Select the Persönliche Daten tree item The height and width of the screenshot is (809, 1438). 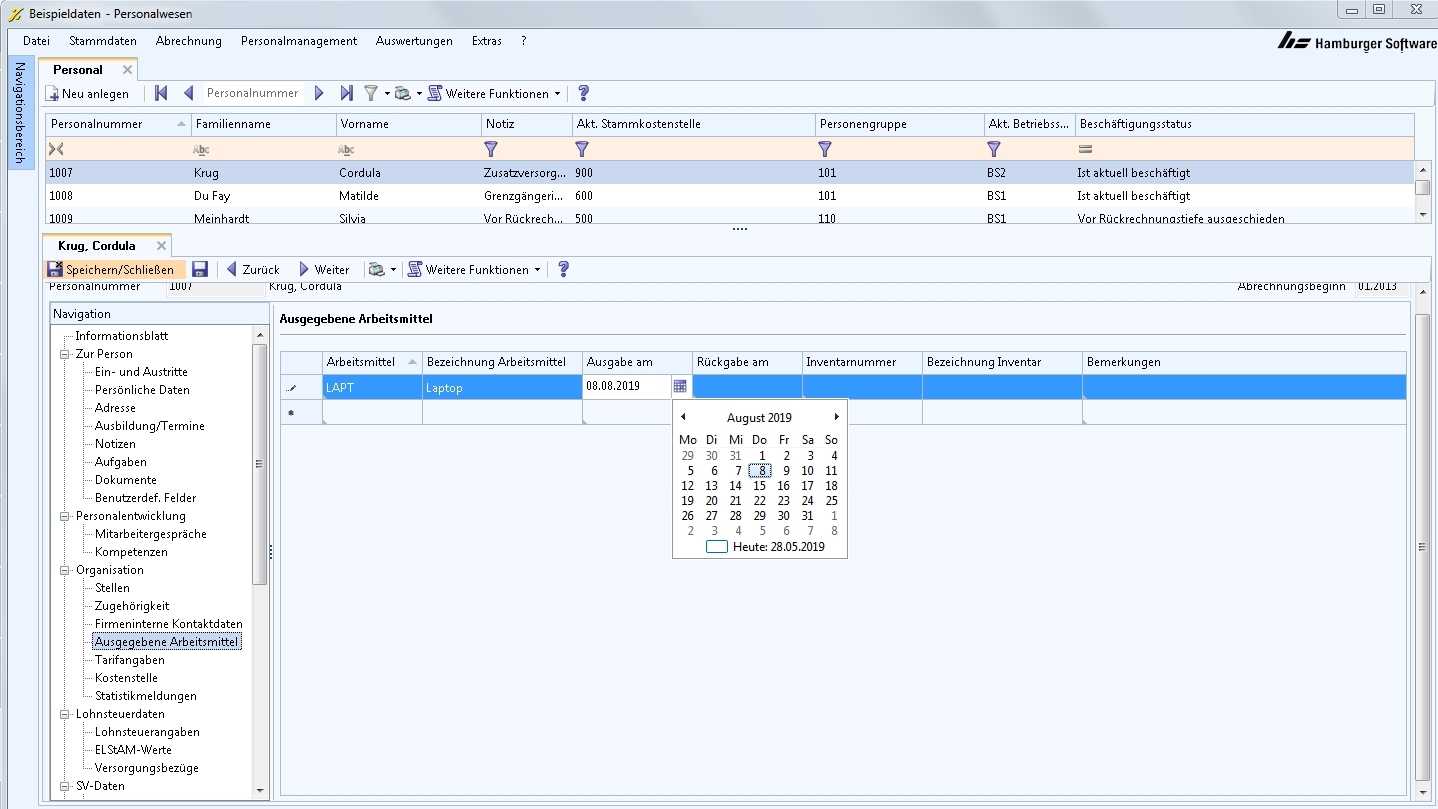pyautogui.click(x=142, y=390)
